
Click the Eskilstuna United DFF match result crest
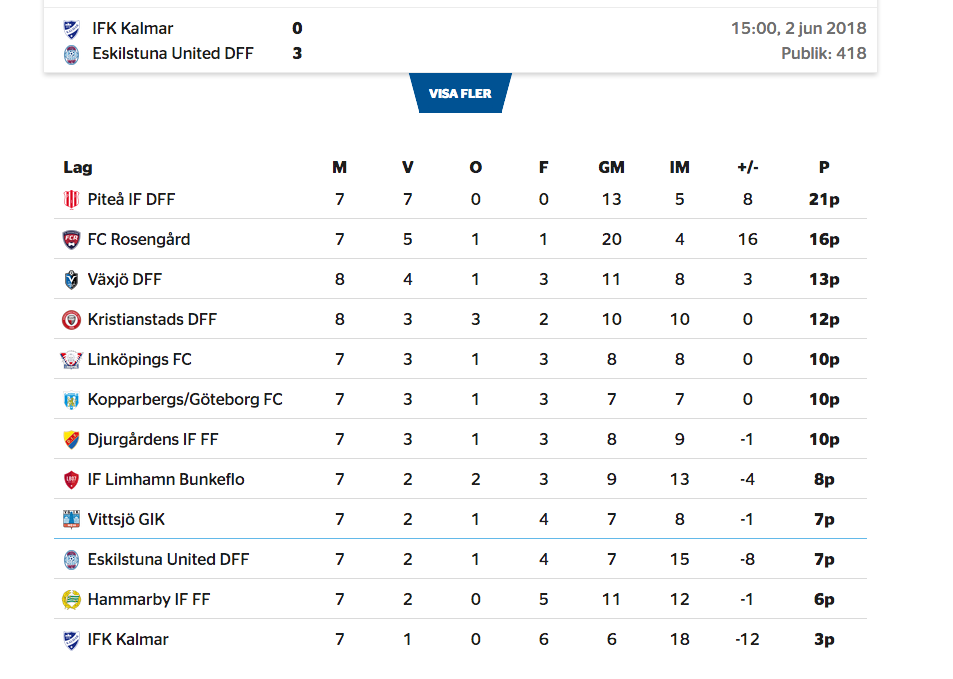(x=71, y=54)
